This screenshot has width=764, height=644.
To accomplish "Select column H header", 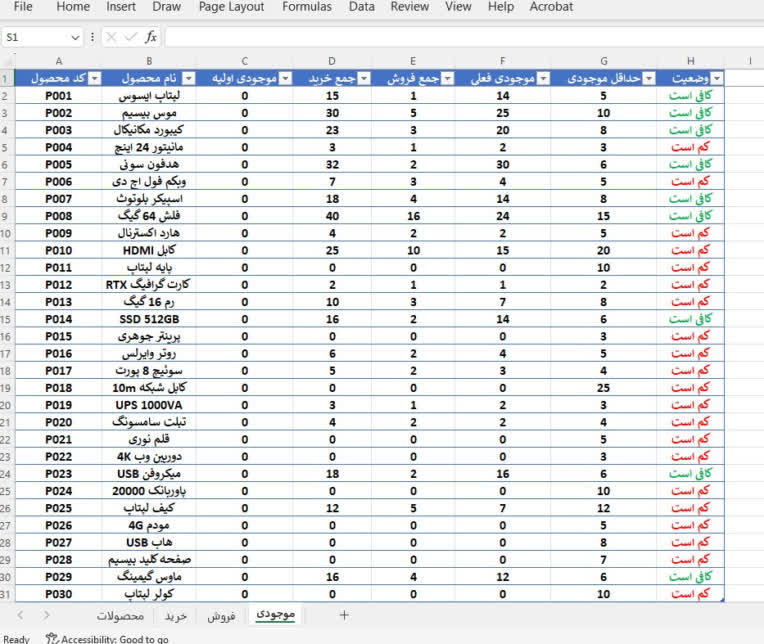I will point(690,61).
